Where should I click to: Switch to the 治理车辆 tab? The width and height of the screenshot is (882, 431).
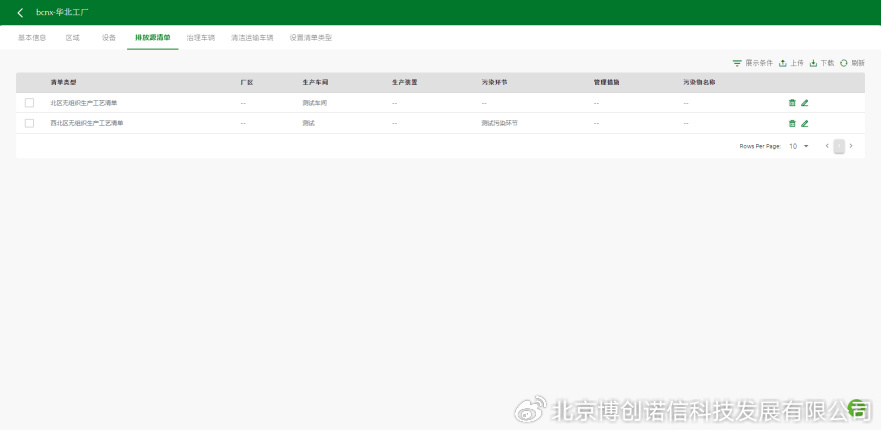(x=200, y=38)
